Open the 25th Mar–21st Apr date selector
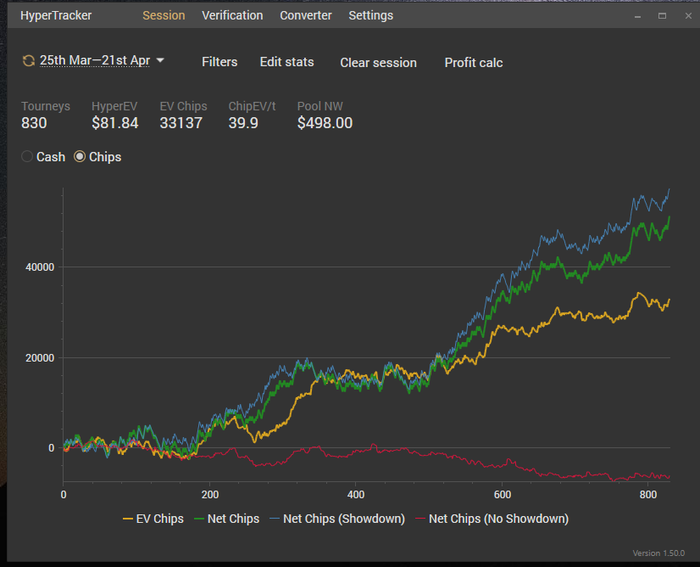 click(x=95, y=60)
